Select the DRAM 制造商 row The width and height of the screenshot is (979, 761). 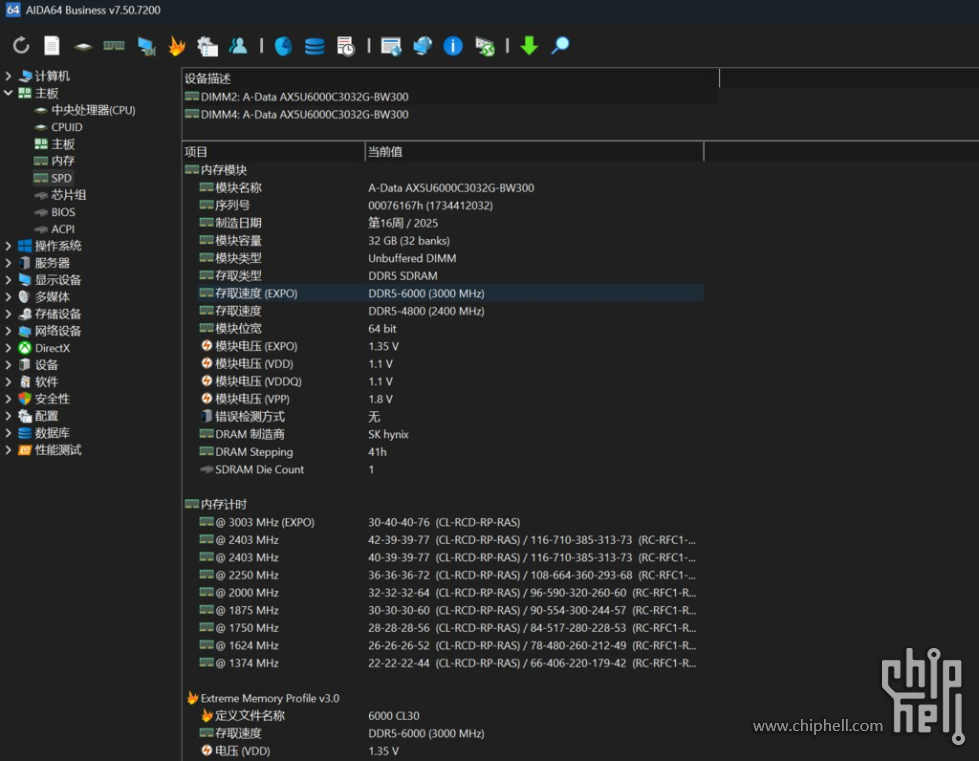coord(451,434)
